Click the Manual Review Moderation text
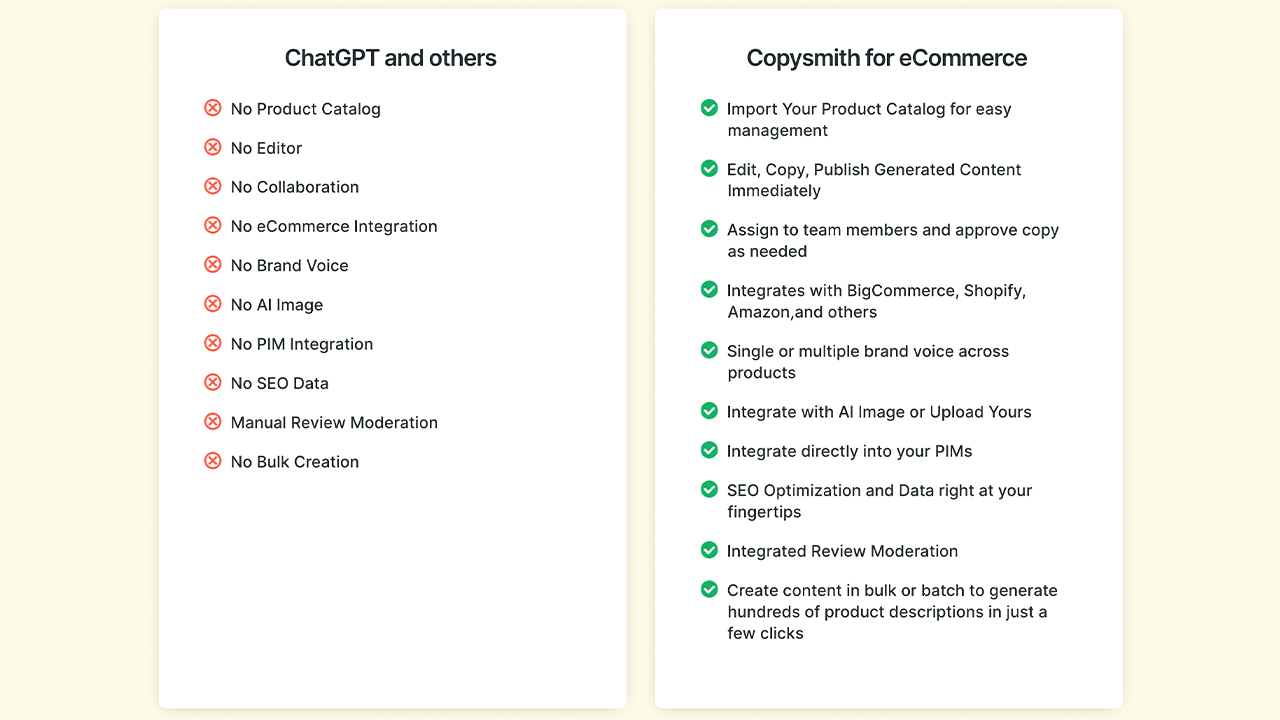 coord(334,422)
